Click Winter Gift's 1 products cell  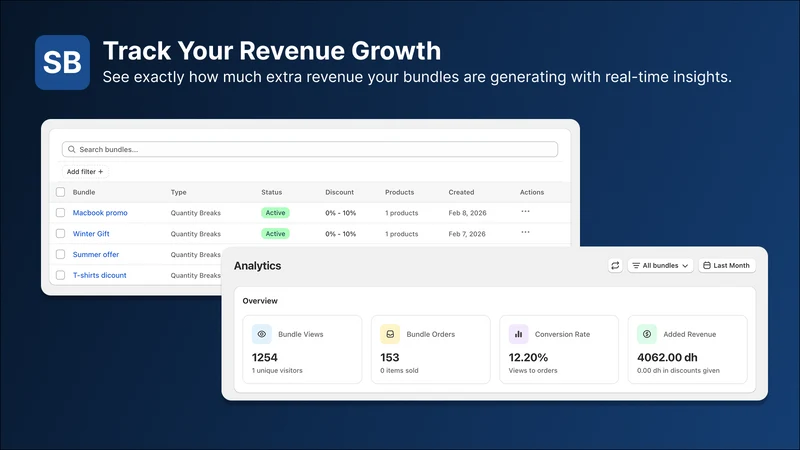click(x=402, y=234)
